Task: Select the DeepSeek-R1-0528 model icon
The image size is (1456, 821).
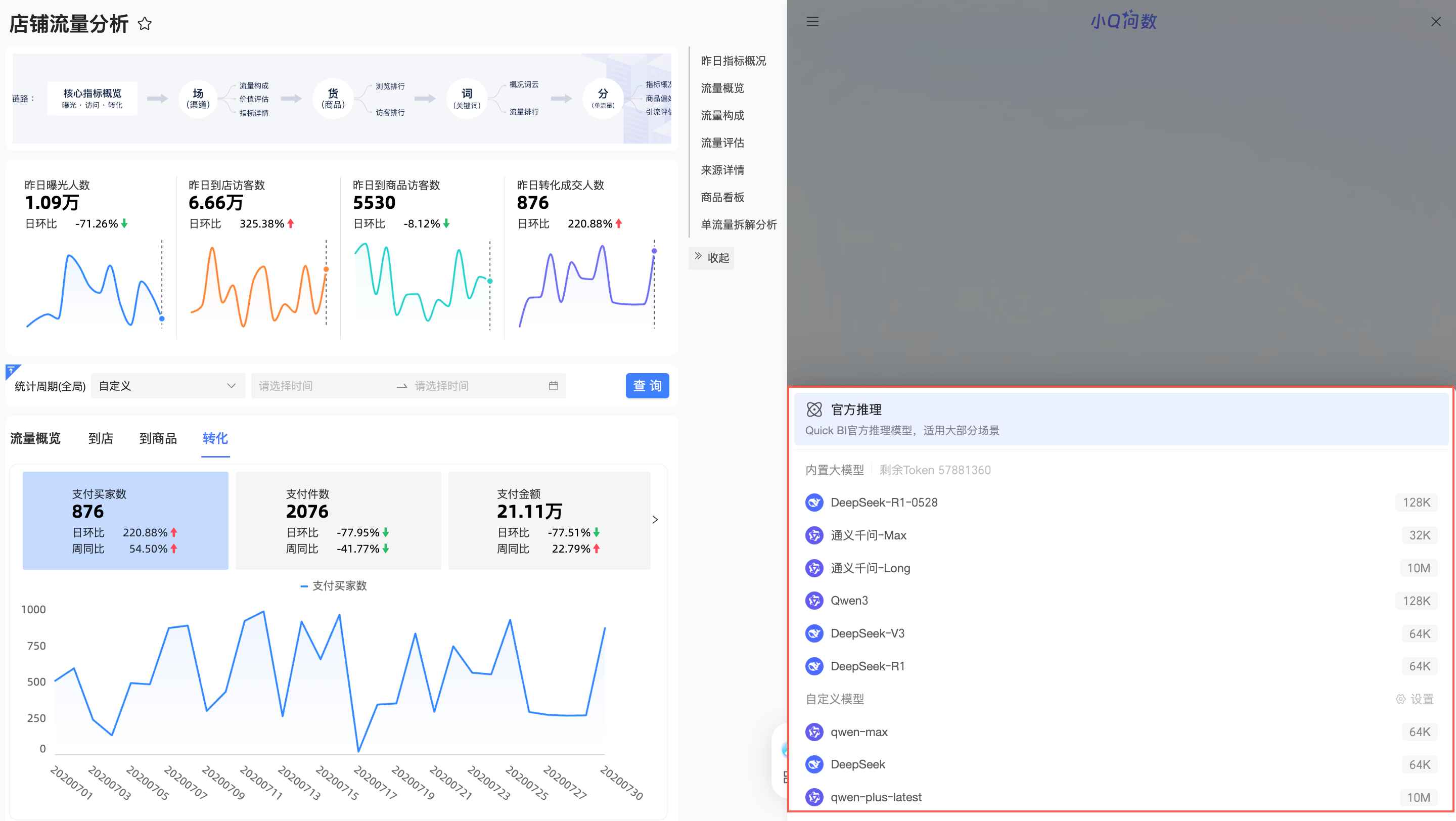Action: coord(814,503)
